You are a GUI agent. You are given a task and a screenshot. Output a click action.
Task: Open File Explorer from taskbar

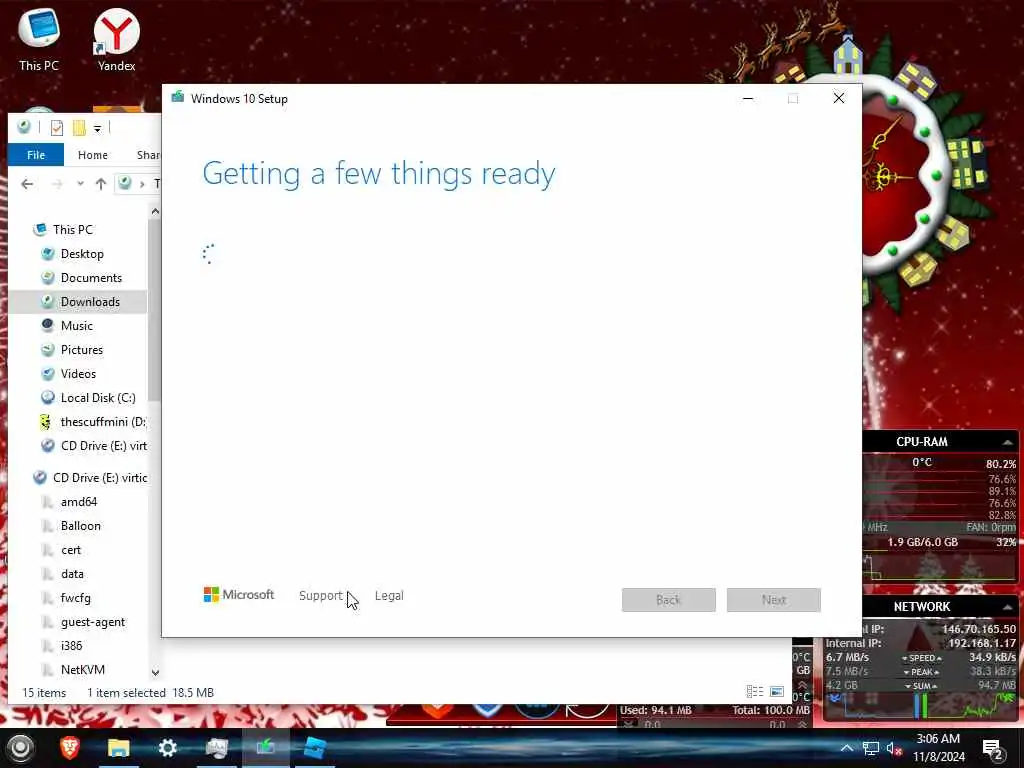coord(118,747)
